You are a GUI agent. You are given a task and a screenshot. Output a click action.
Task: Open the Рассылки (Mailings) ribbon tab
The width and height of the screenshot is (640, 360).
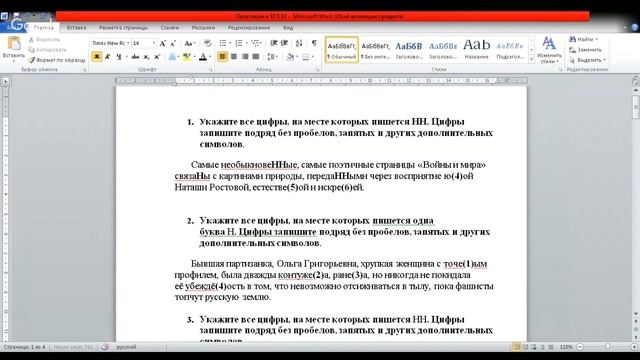[x=203, y=28]
